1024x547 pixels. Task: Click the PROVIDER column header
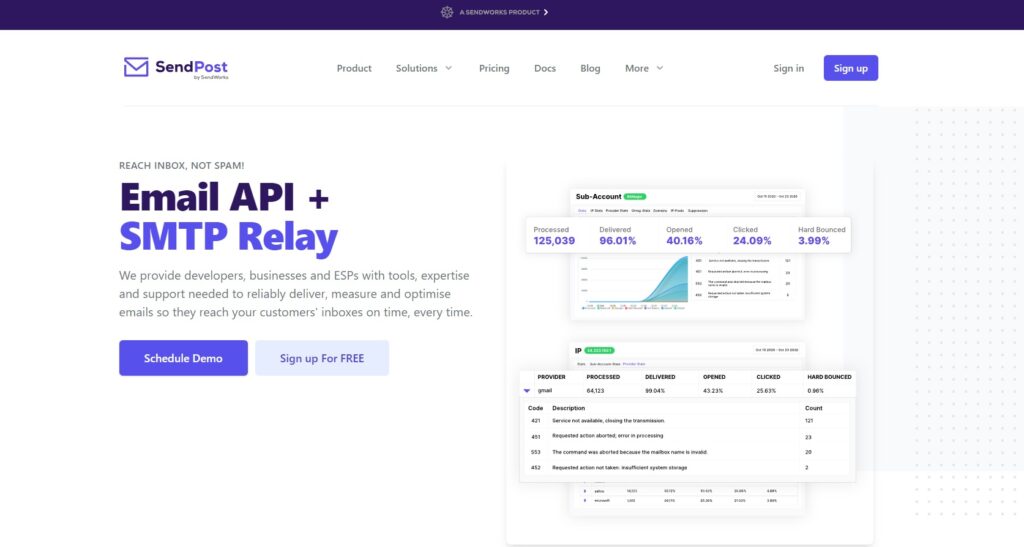pos(551,377)
